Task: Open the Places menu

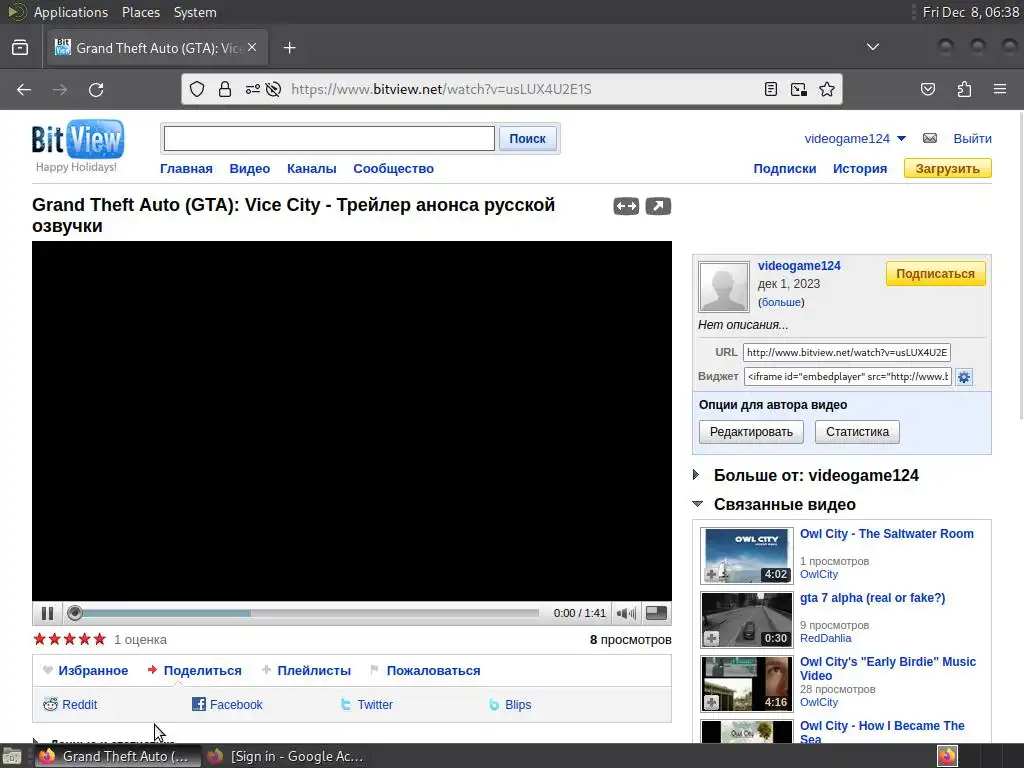Action: pos(140,12)
